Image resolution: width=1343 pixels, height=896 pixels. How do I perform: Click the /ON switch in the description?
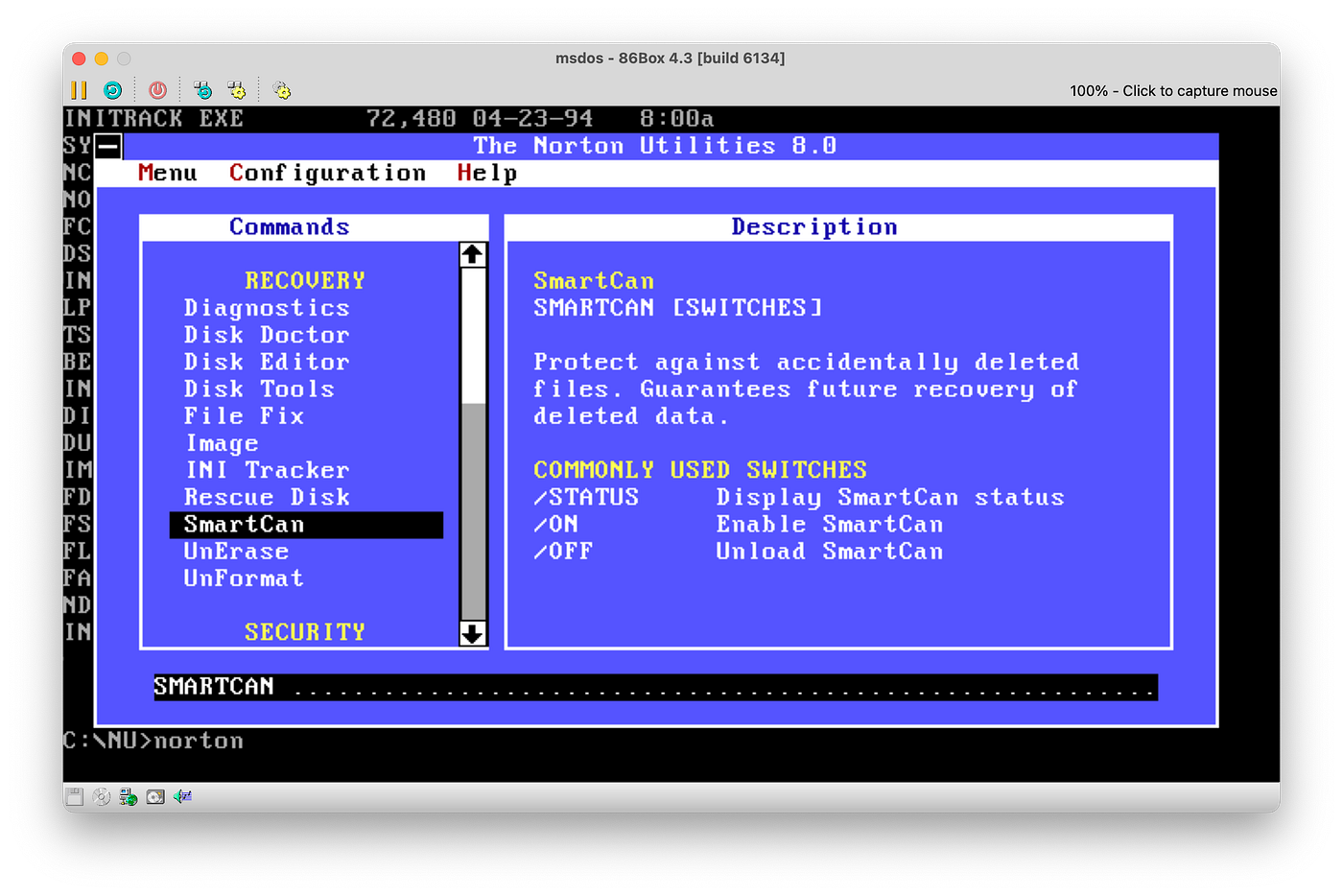coord(556,525)
